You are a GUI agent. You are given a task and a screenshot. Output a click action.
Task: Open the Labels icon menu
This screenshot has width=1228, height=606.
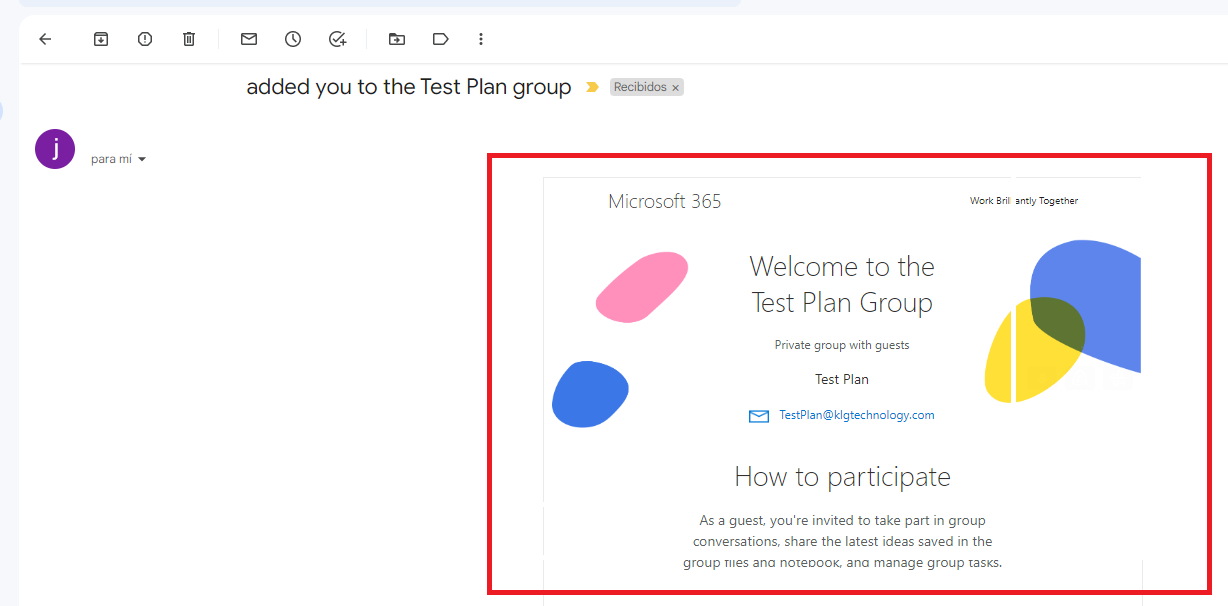tap(441, 39)
